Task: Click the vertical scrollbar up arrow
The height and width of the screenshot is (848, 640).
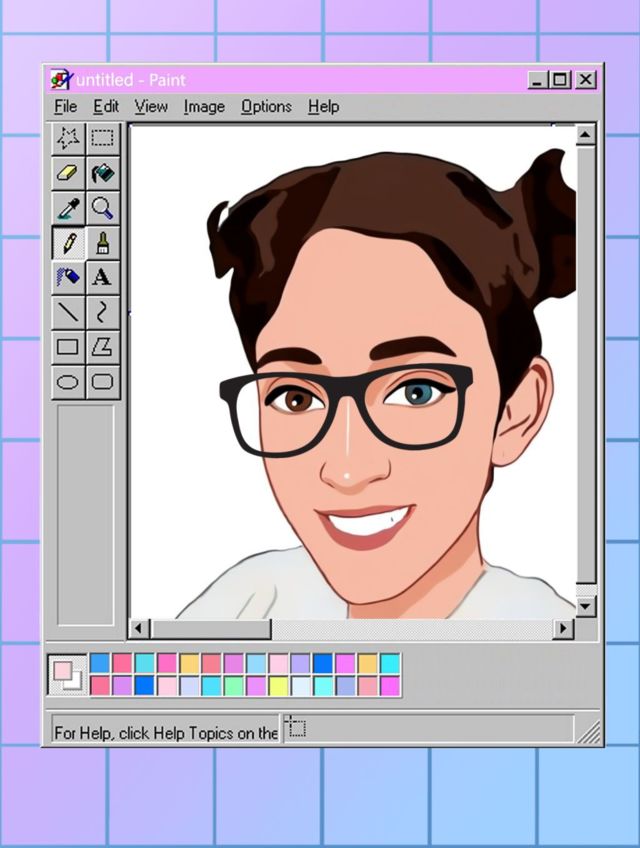Action: (585, 135)
